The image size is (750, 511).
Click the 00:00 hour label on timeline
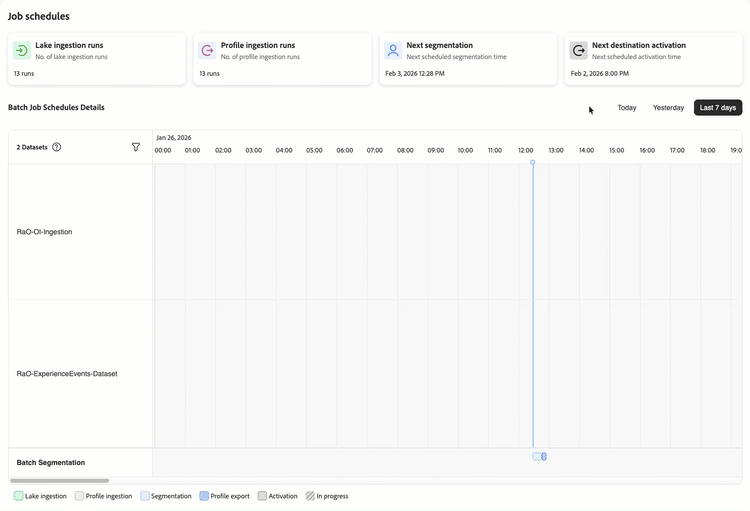[x=163, y=150]
